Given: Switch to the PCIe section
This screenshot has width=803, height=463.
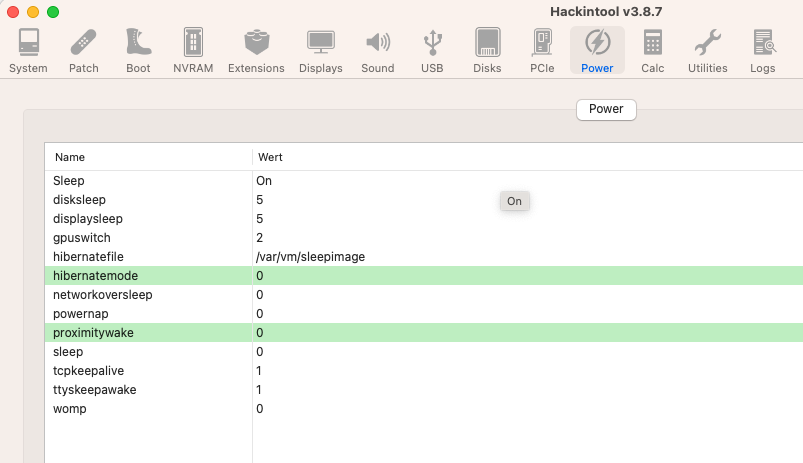Looking at the screenshot, I should click(x=542, y=50).
